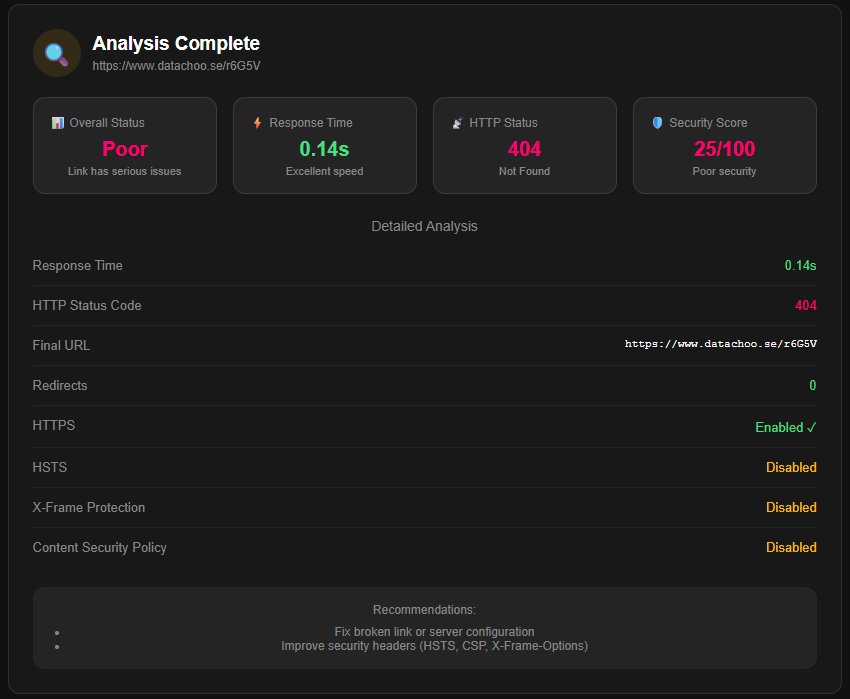Click the Final URL monospace value
Viewport: 850px width, 699px height.
(x=719, y=343)
